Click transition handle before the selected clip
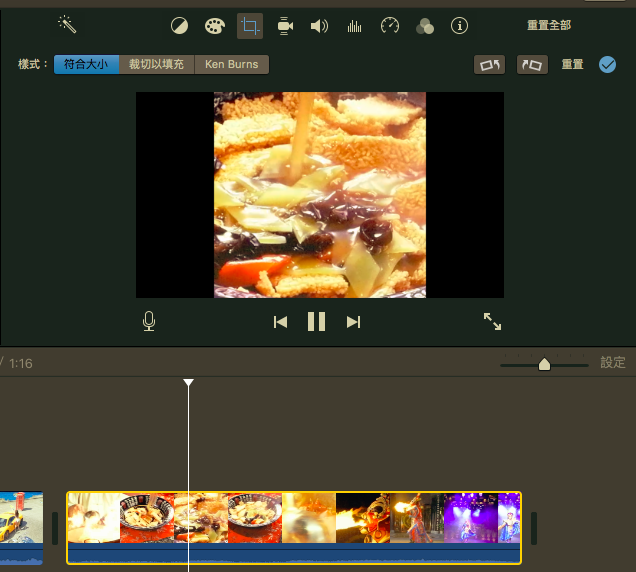Viewport: 636px width, 572px height. pos(55,529)
